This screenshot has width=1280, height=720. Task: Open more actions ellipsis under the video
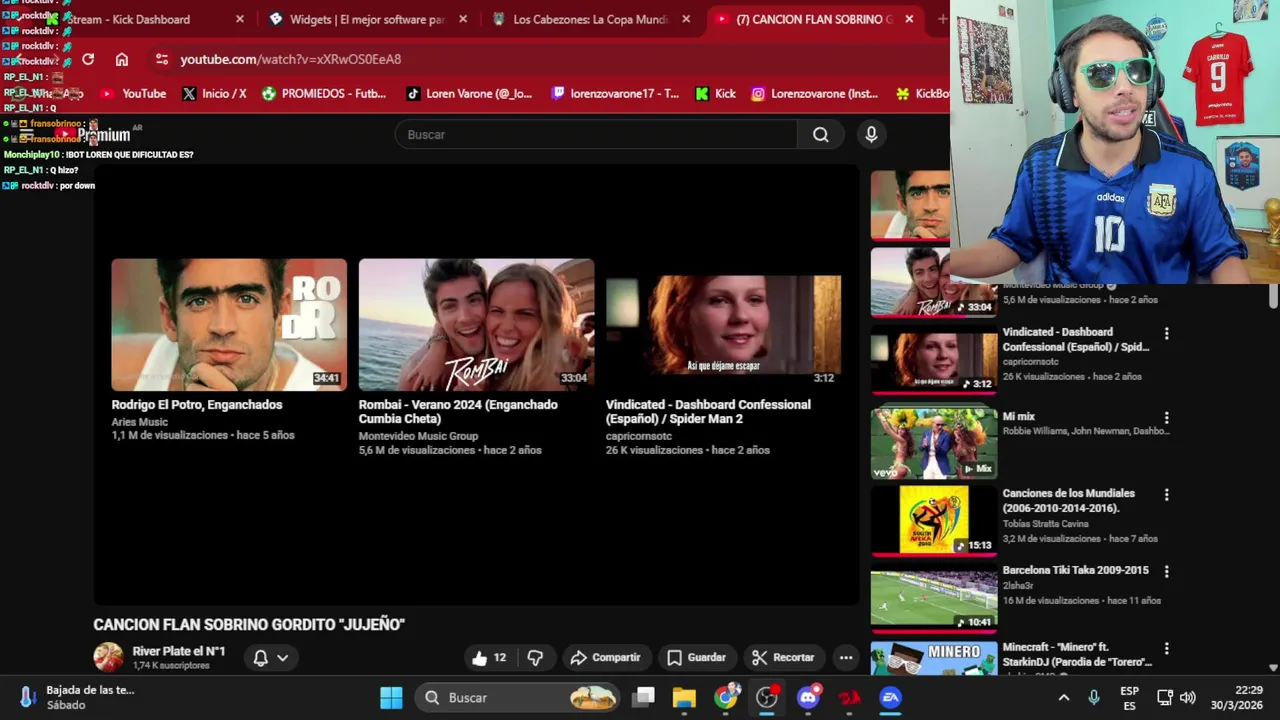coord(846,657)
